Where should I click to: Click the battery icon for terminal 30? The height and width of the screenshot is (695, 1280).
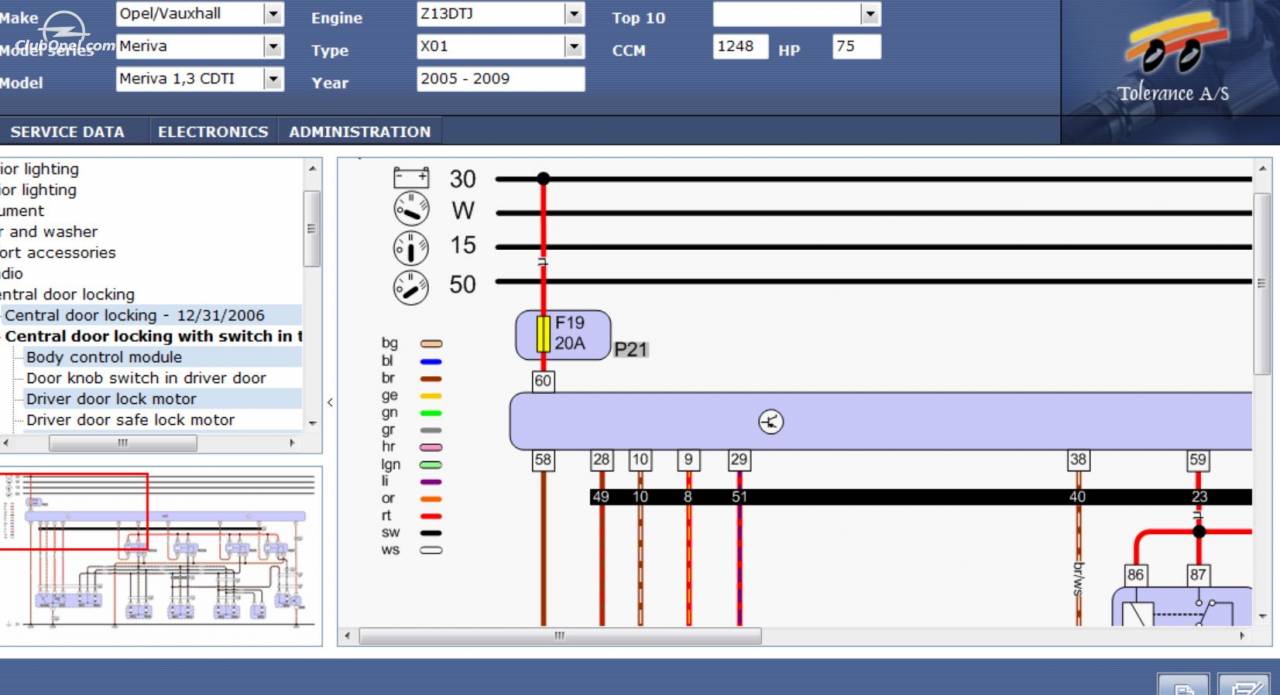pyautogui.click(x=411, y=178)
